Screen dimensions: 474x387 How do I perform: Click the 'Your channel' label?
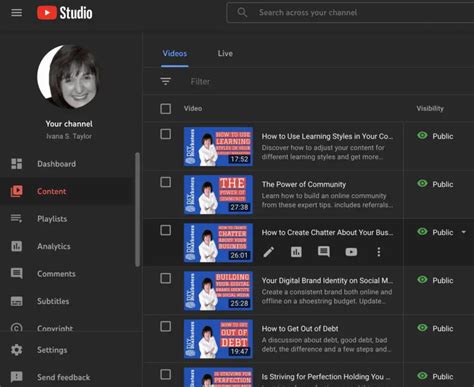[69, 124]
